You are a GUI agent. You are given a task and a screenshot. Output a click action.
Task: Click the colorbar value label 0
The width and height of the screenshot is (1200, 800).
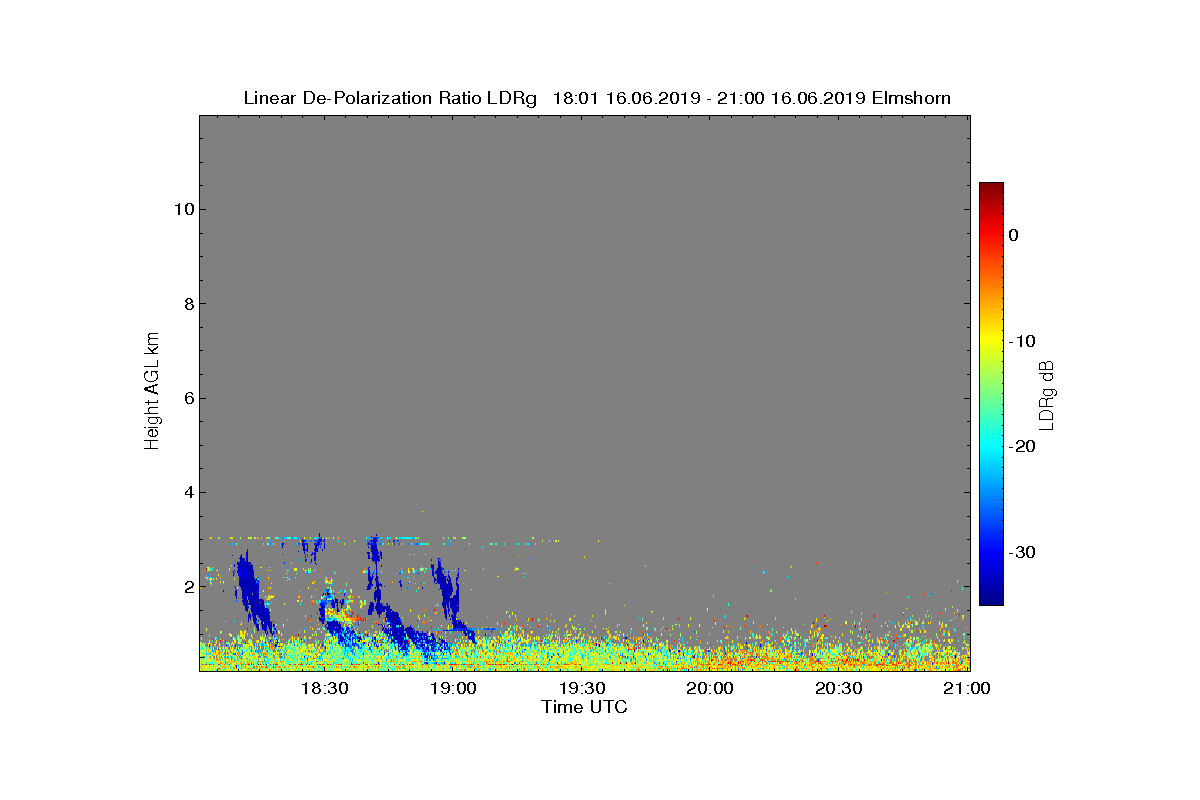[x=1013, y=235]
